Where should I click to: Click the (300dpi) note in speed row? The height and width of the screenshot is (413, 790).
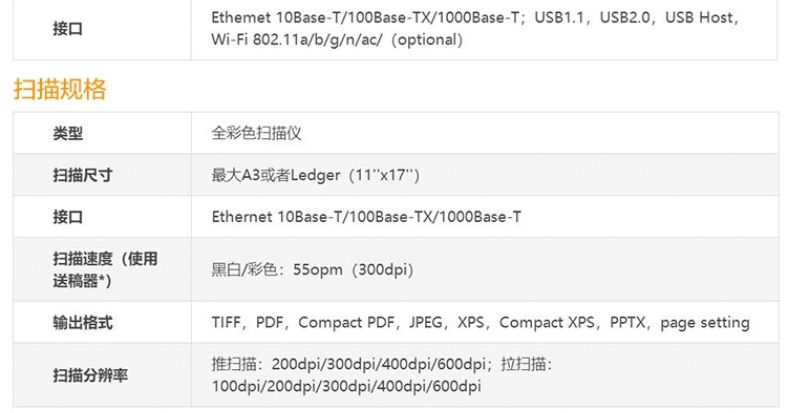[x=382, y=269]
